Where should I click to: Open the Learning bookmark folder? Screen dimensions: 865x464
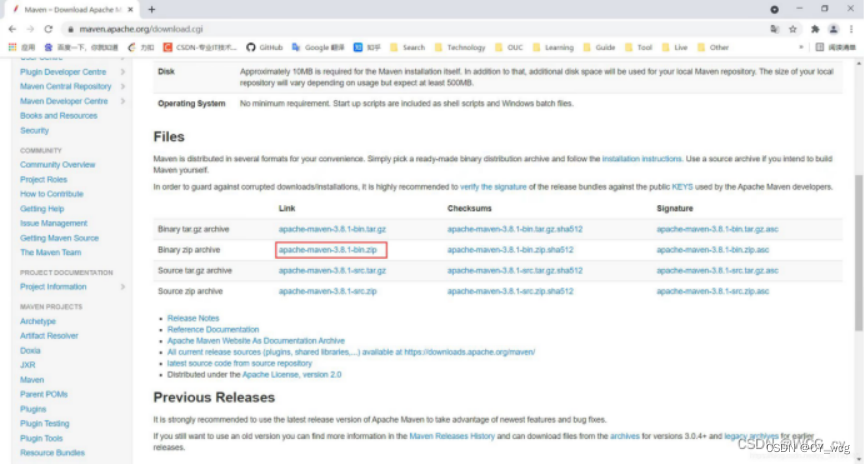(553, 47)
